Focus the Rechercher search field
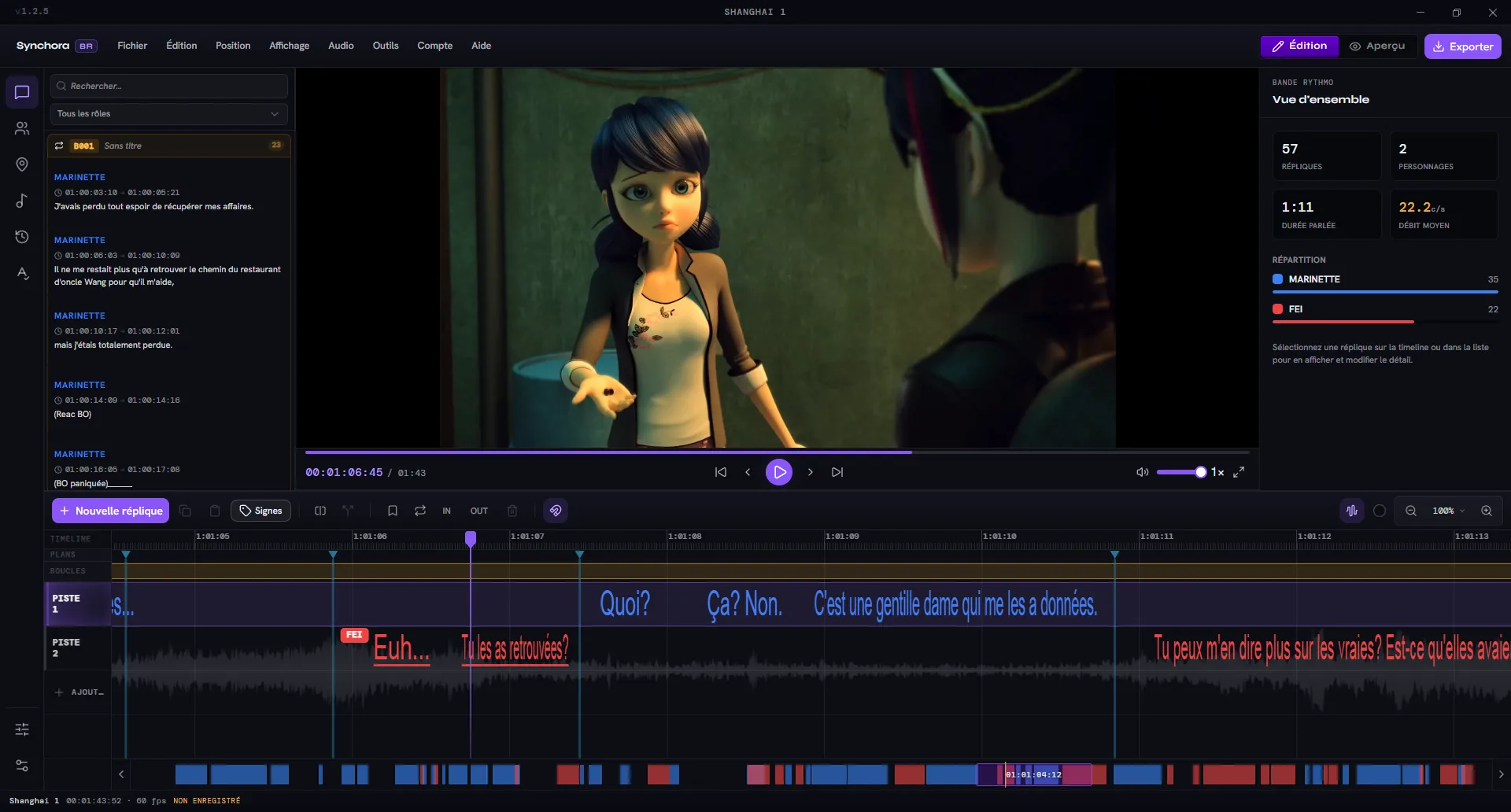The image size is (1511, 812). point(168,86)
